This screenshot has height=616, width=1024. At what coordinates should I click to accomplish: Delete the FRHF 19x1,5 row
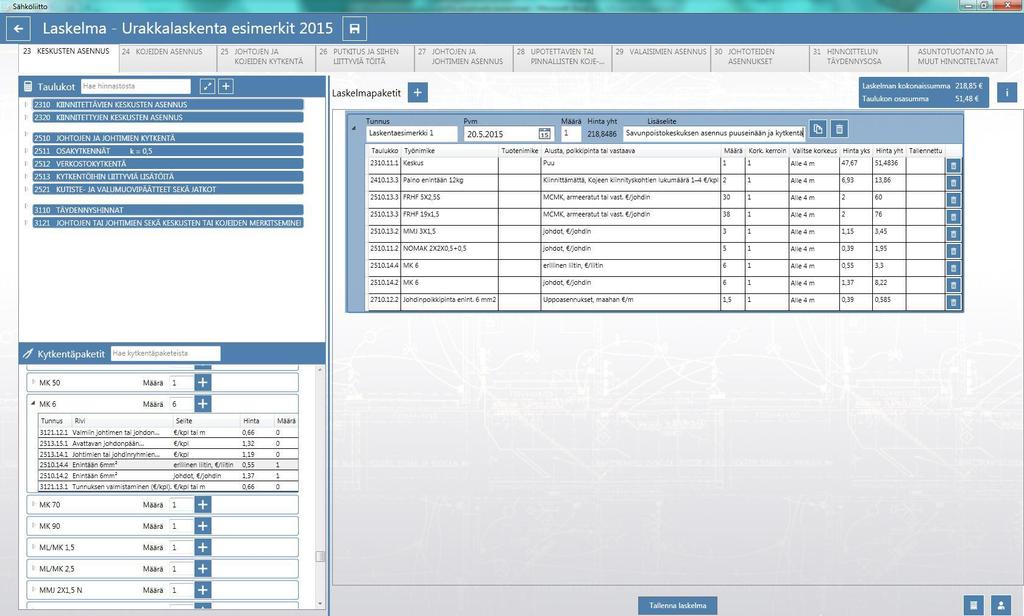tap(953, 217)
